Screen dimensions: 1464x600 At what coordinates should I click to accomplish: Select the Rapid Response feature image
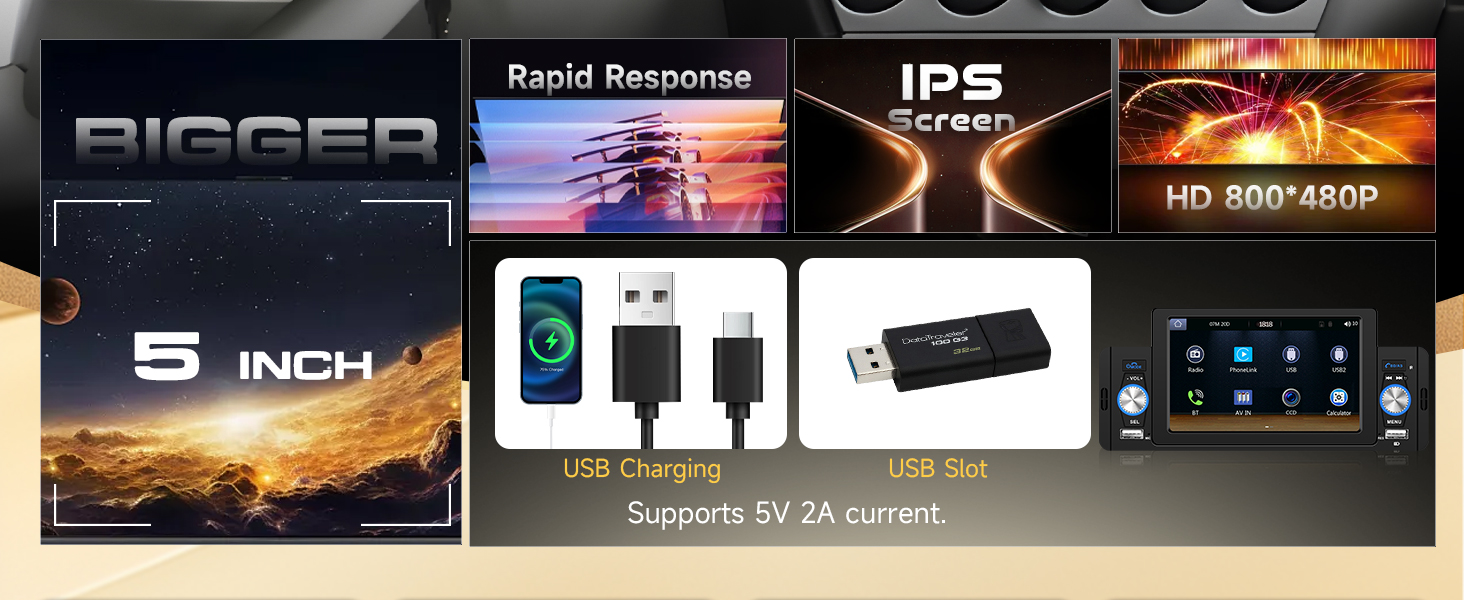coord(628,136)
